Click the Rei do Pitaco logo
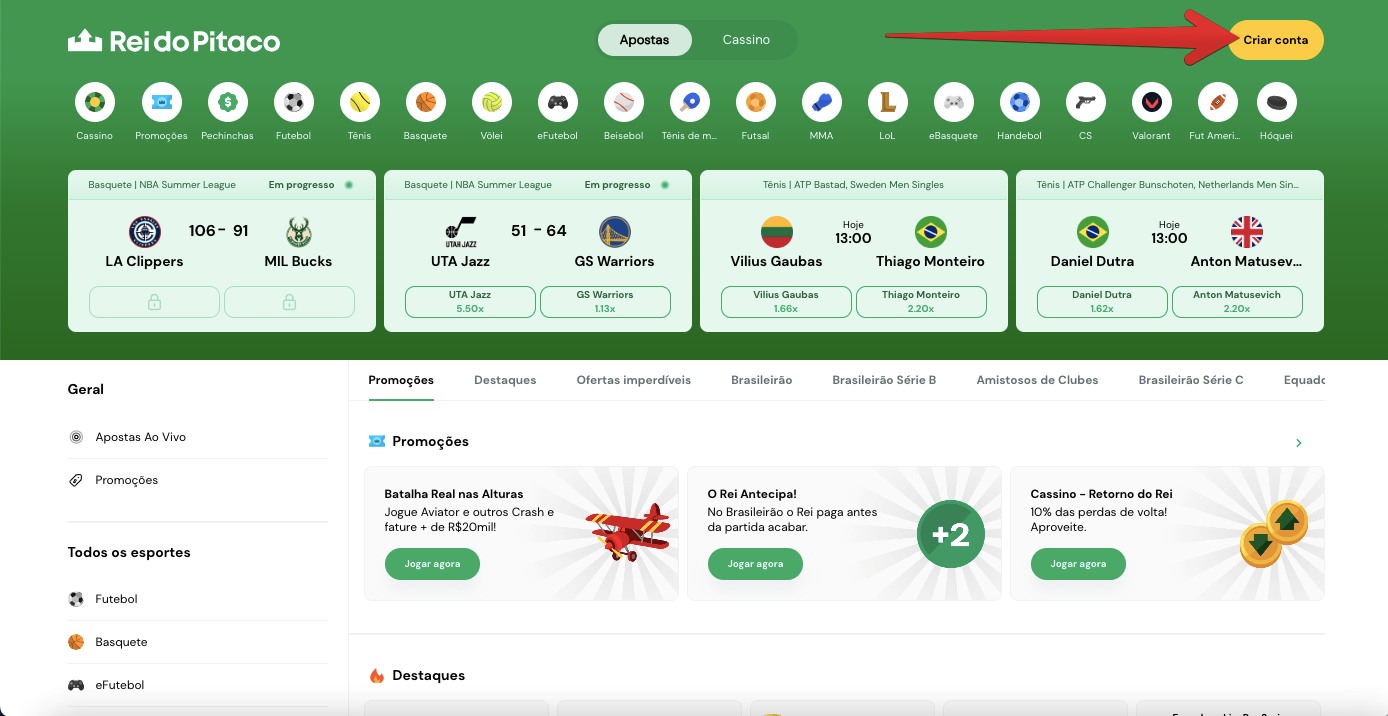1388x716 pixels. tap(174, 41)
